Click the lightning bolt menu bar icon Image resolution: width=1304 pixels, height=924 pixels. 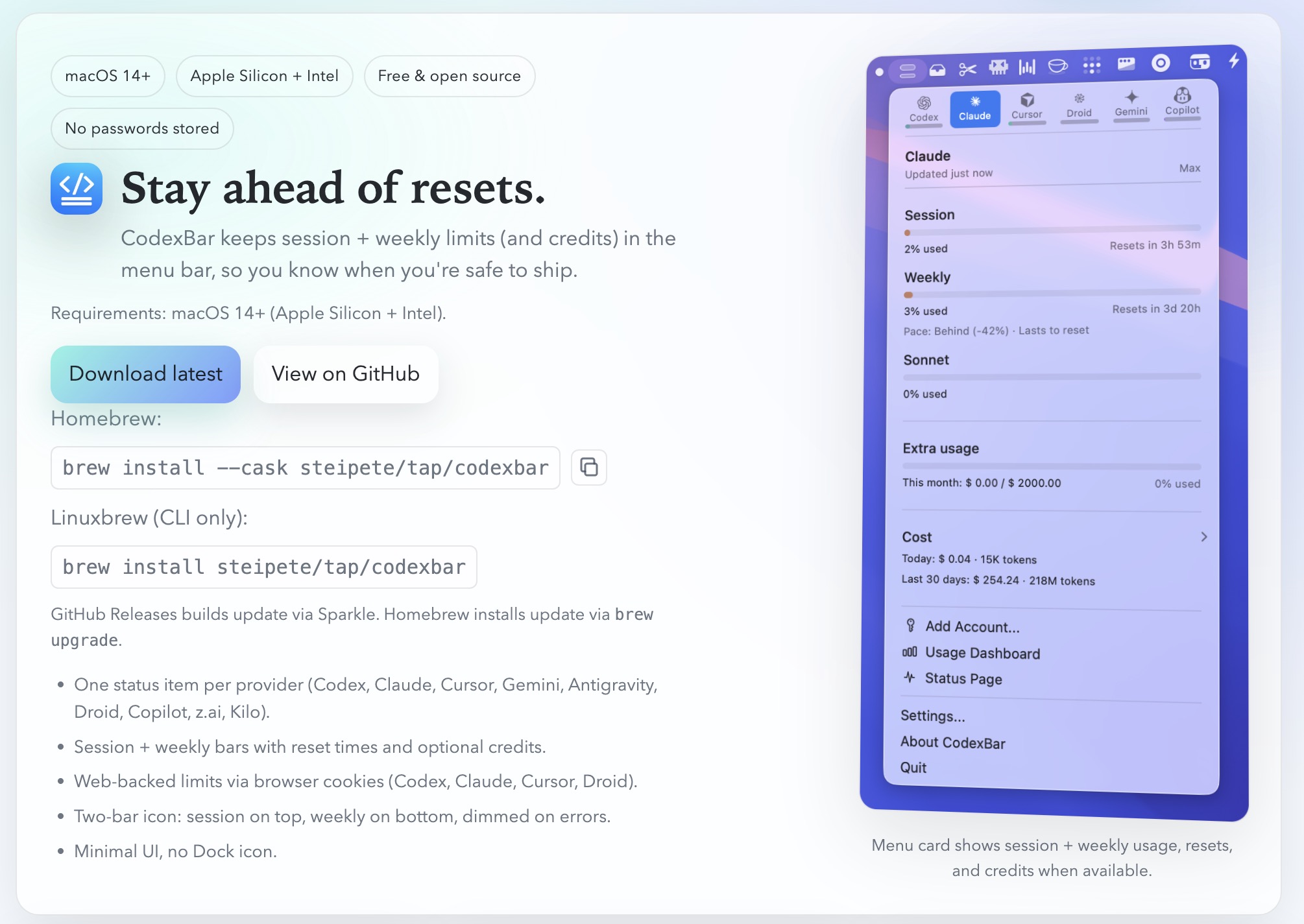coord(1234,61)
